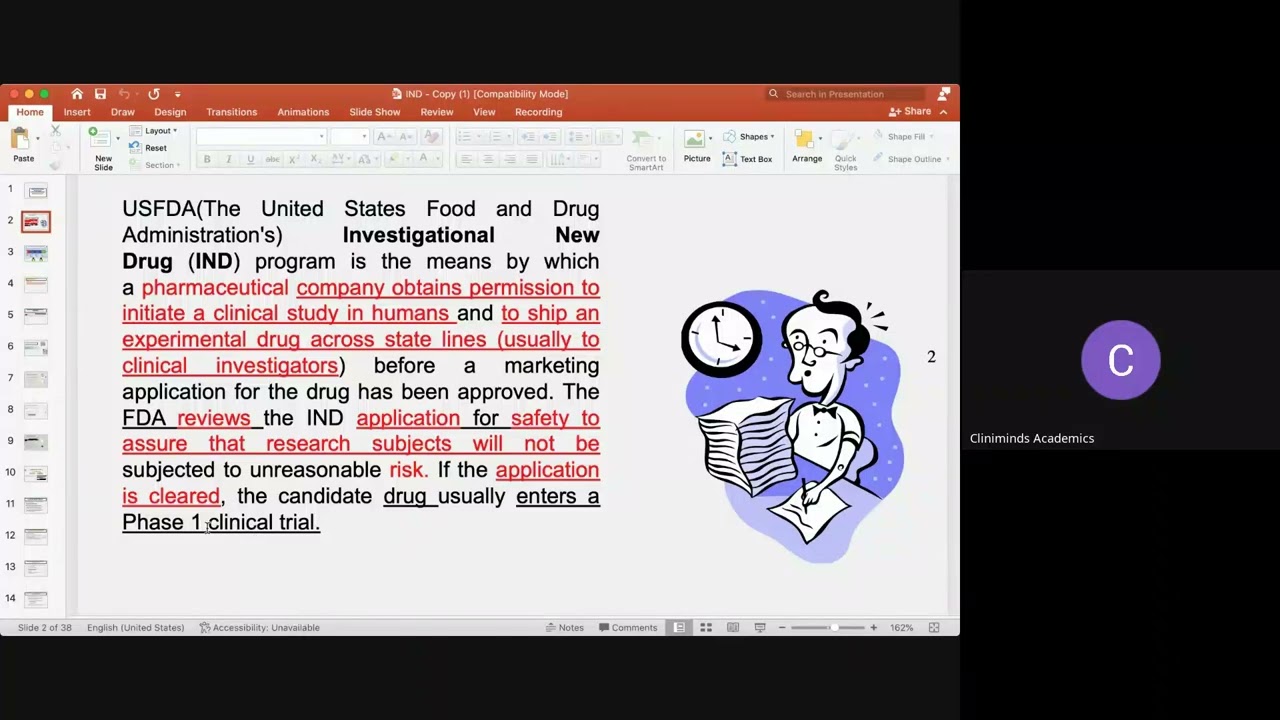Open the Layout dropdown
1280x720 pixels.
pyautogui.click(x=153, y=131)
